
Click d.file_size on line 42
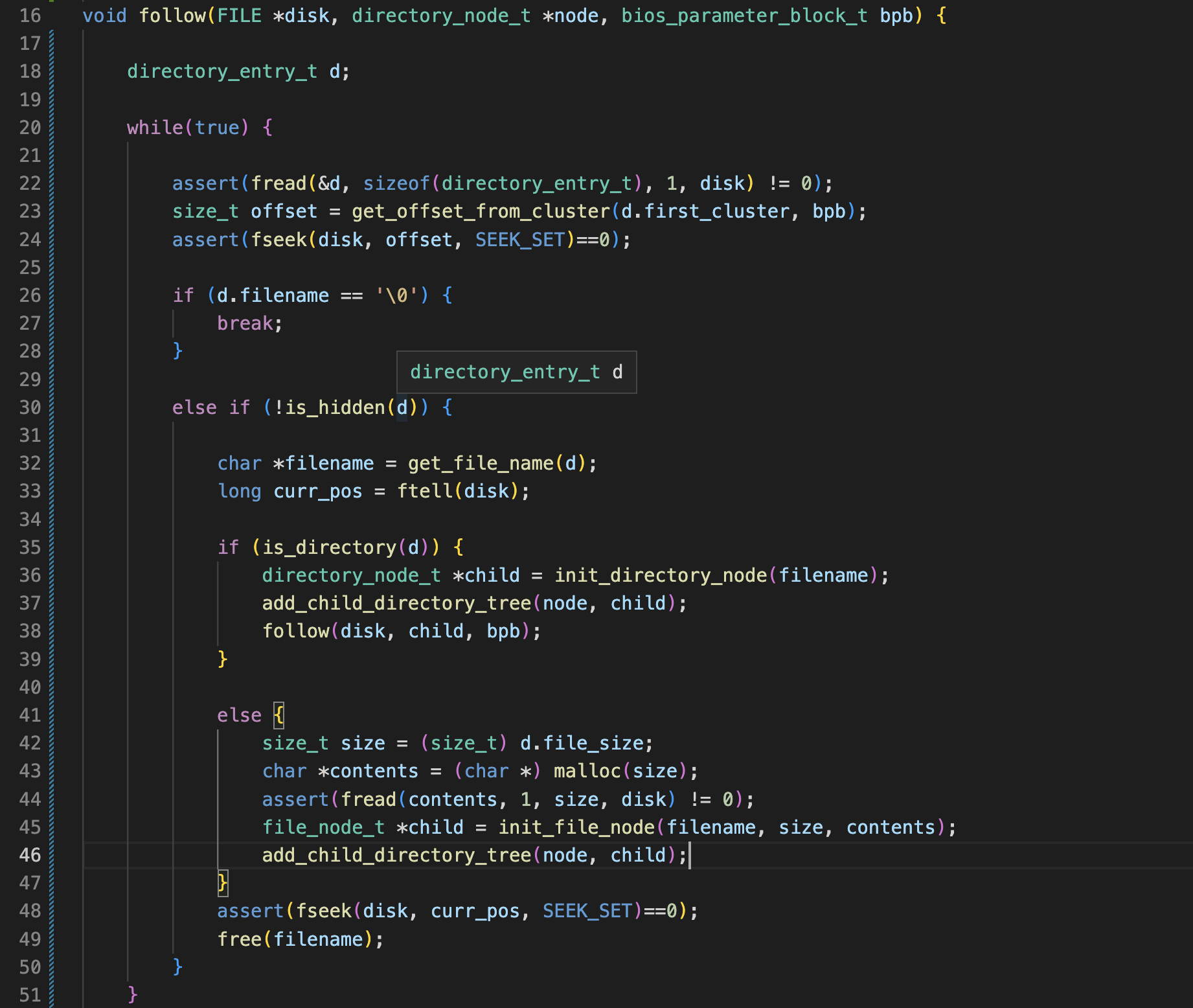pos(582,743)
